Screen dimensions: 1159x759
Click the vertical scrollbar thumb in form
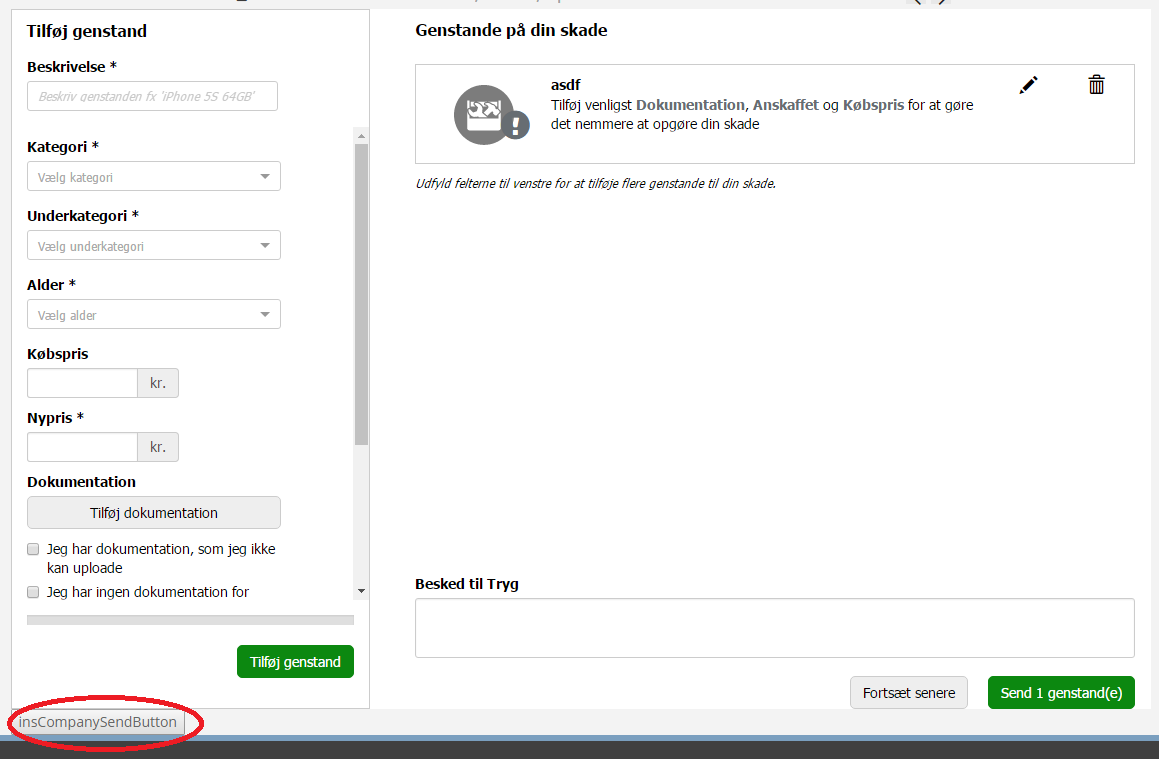pos(361,294)
